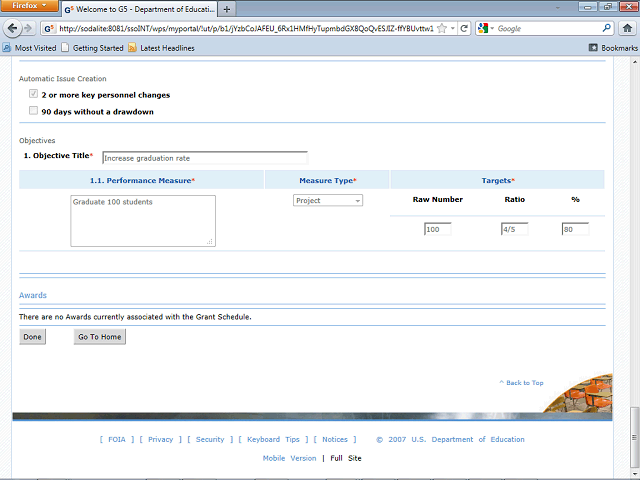
Task: Open the Latest Headlines feed bookmark
Action: coord(161,48)
